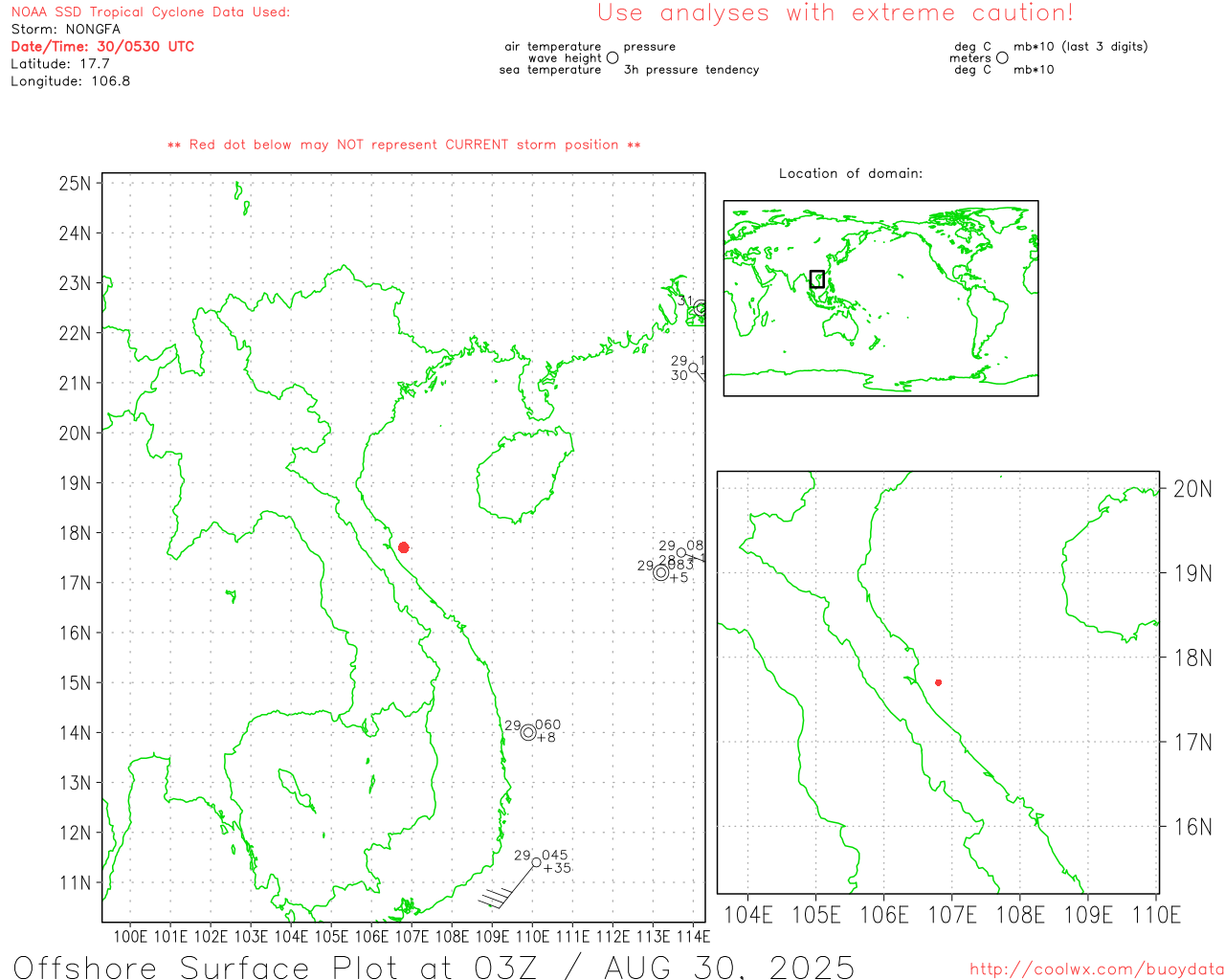Click the '110E' label on inset map
The image size is (1225, 980).
(1156, 915)
